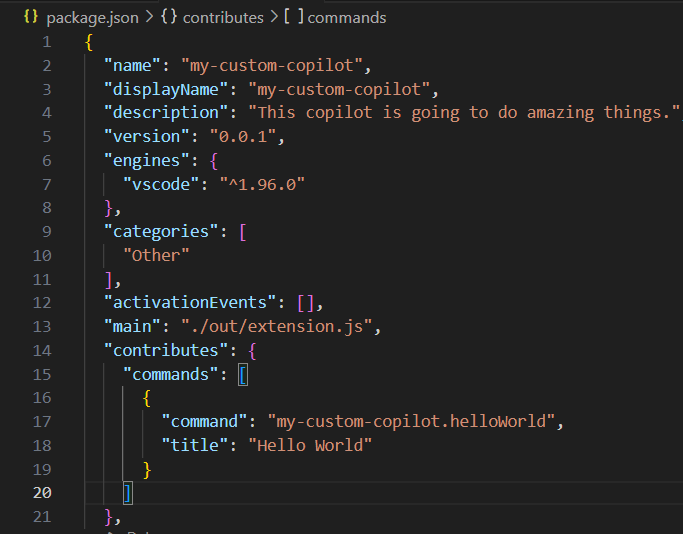Click the "my-custom-copilot.helloWorld" command value
Screen dimensions: 683x534
(x=408, y=421)
